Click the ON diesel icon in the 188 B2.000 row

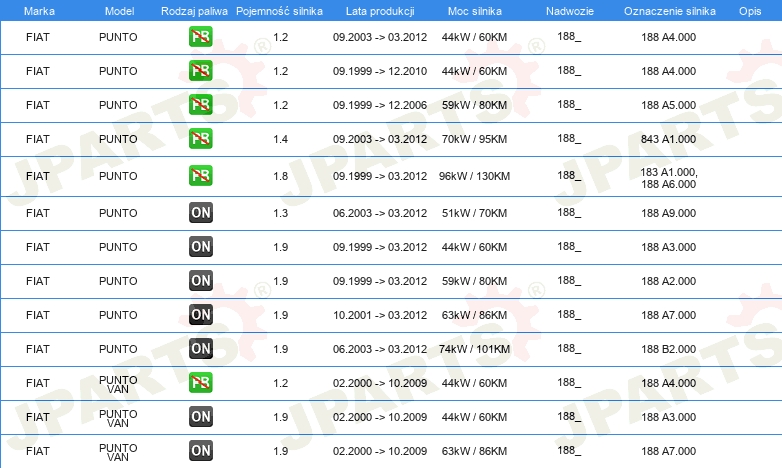click(x=200, y=349)
